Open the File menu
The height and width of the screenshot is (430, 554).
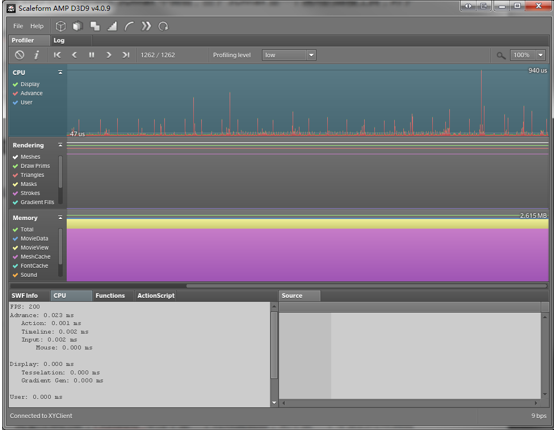(18, 26)
